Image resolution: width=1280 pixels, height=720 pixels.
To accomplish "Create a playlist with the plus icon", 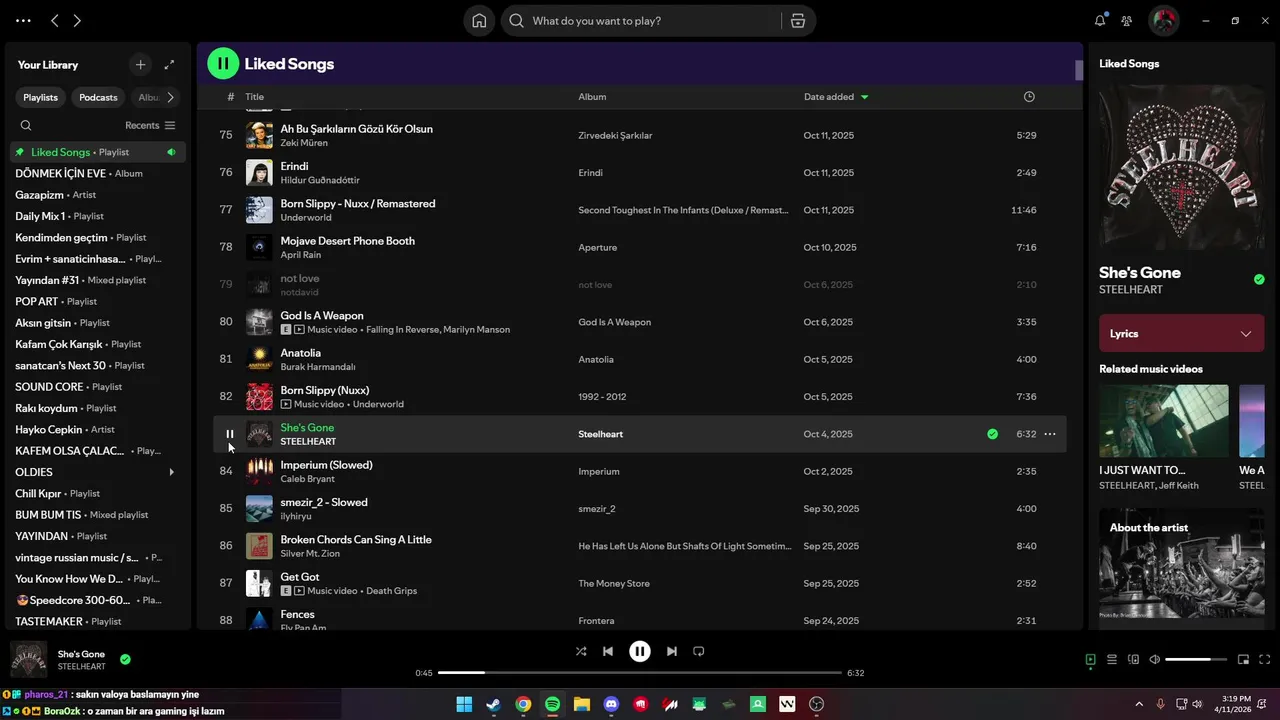I will pos(140,65).
